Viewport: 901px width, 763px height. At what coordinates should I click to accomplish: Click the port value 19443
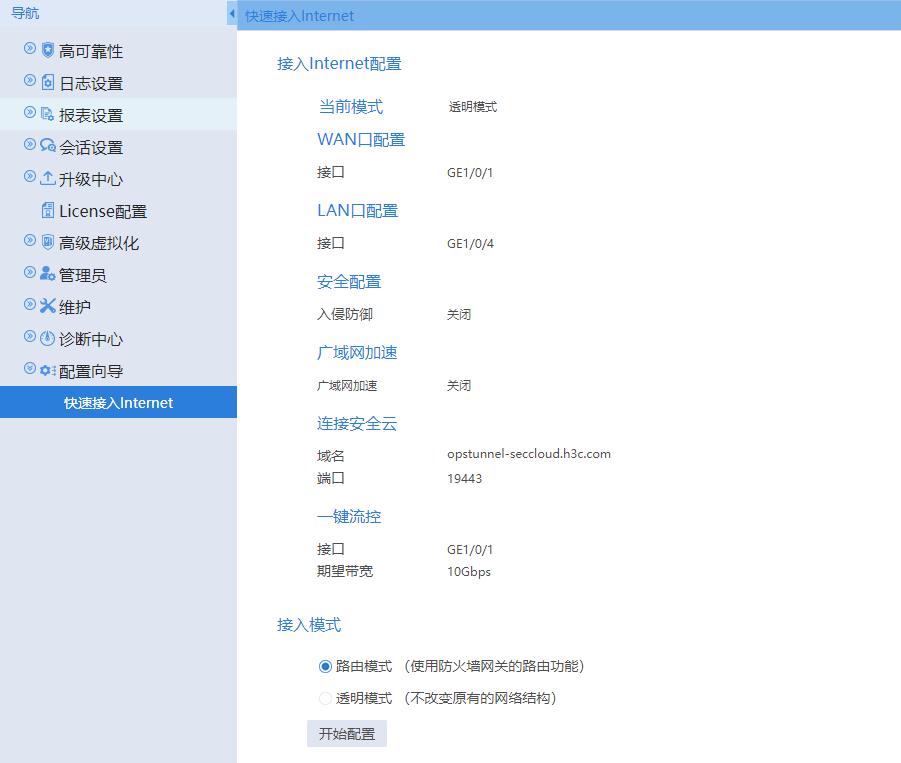tap(465, 479)
